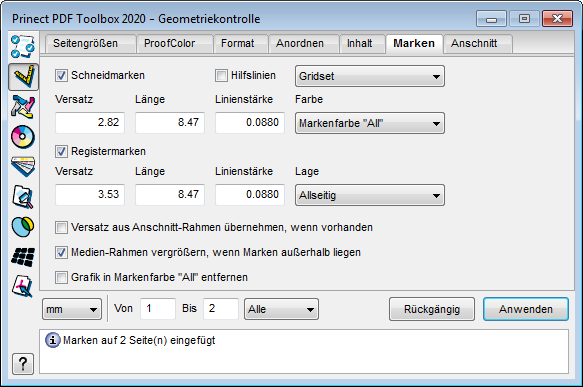Select the Geometry control ruler icon

click(23, 77)
